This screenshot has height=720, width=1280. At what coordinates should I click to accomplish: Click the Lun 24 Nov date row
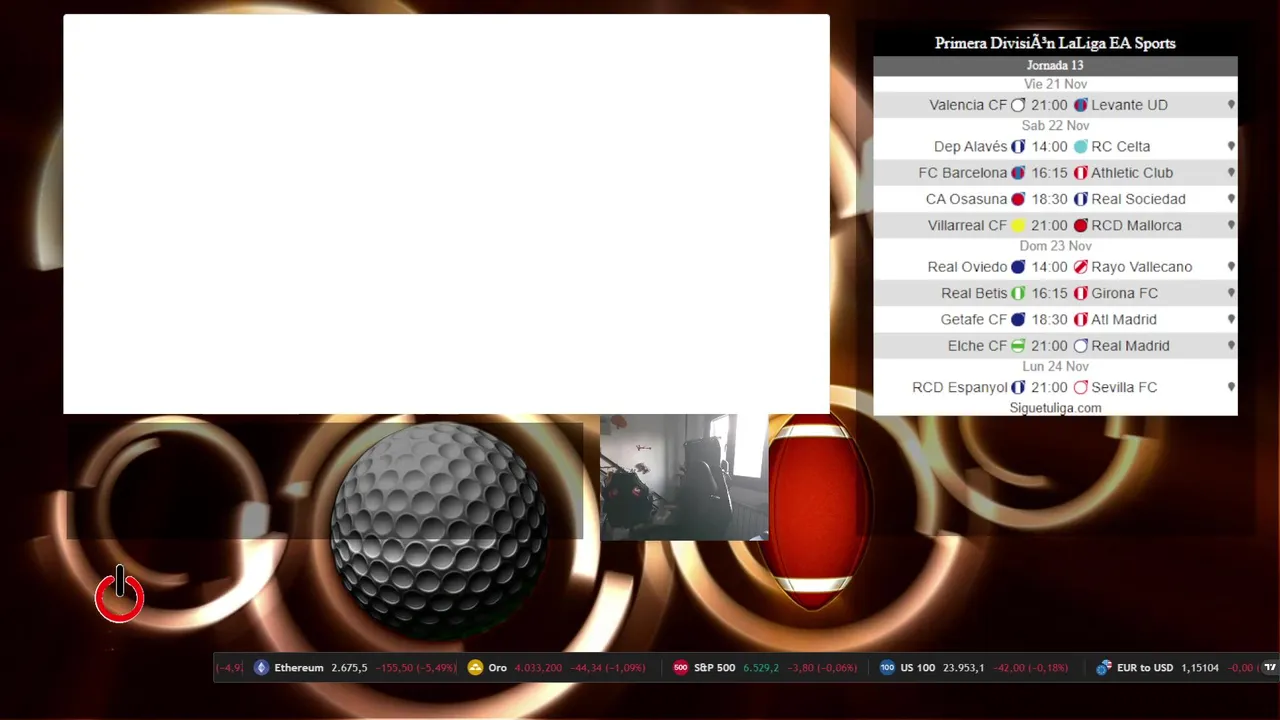[x=1055, y=366]
